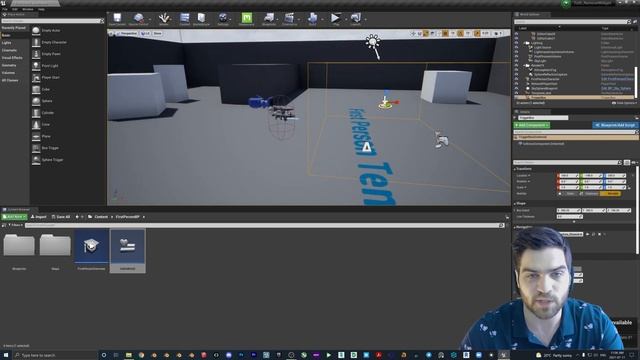Select Empty Character actor icon
The width and height of the screenshot is (640, 360).
point(36,42)
